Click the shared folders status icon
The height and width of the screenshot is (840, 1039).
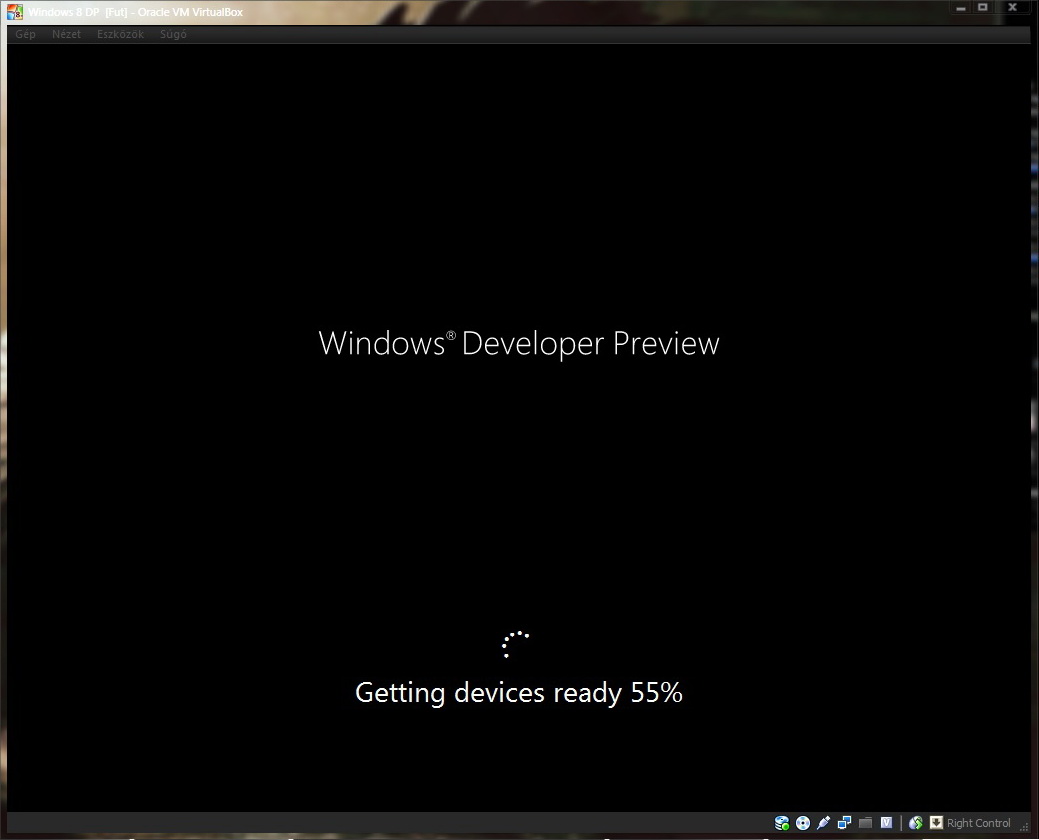865,823
